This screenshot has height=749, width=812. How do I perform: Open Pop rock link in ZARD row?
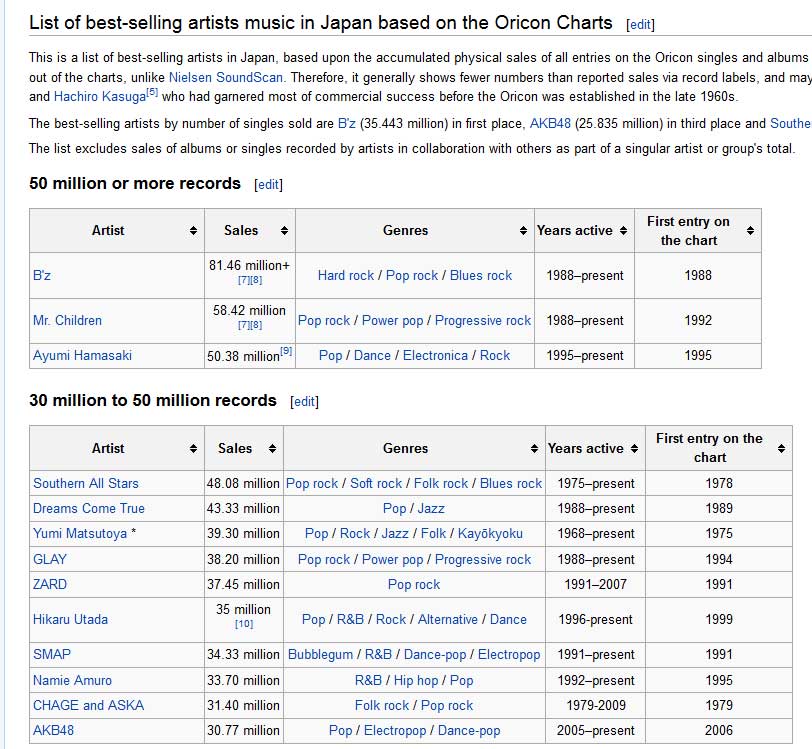tap(414, 584)
